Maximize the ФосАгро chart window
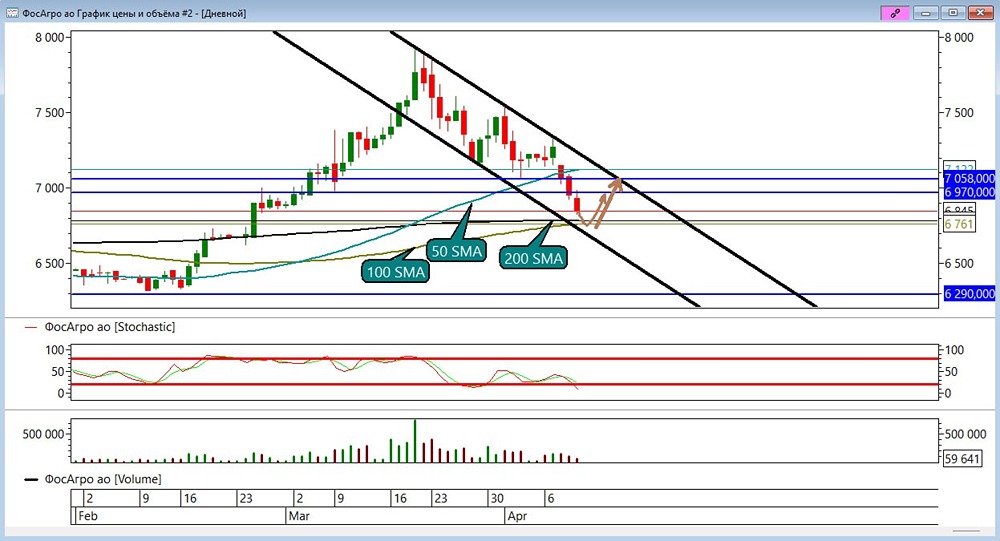This screenshot has width=1000, height=541. click(x=953, y=13)
